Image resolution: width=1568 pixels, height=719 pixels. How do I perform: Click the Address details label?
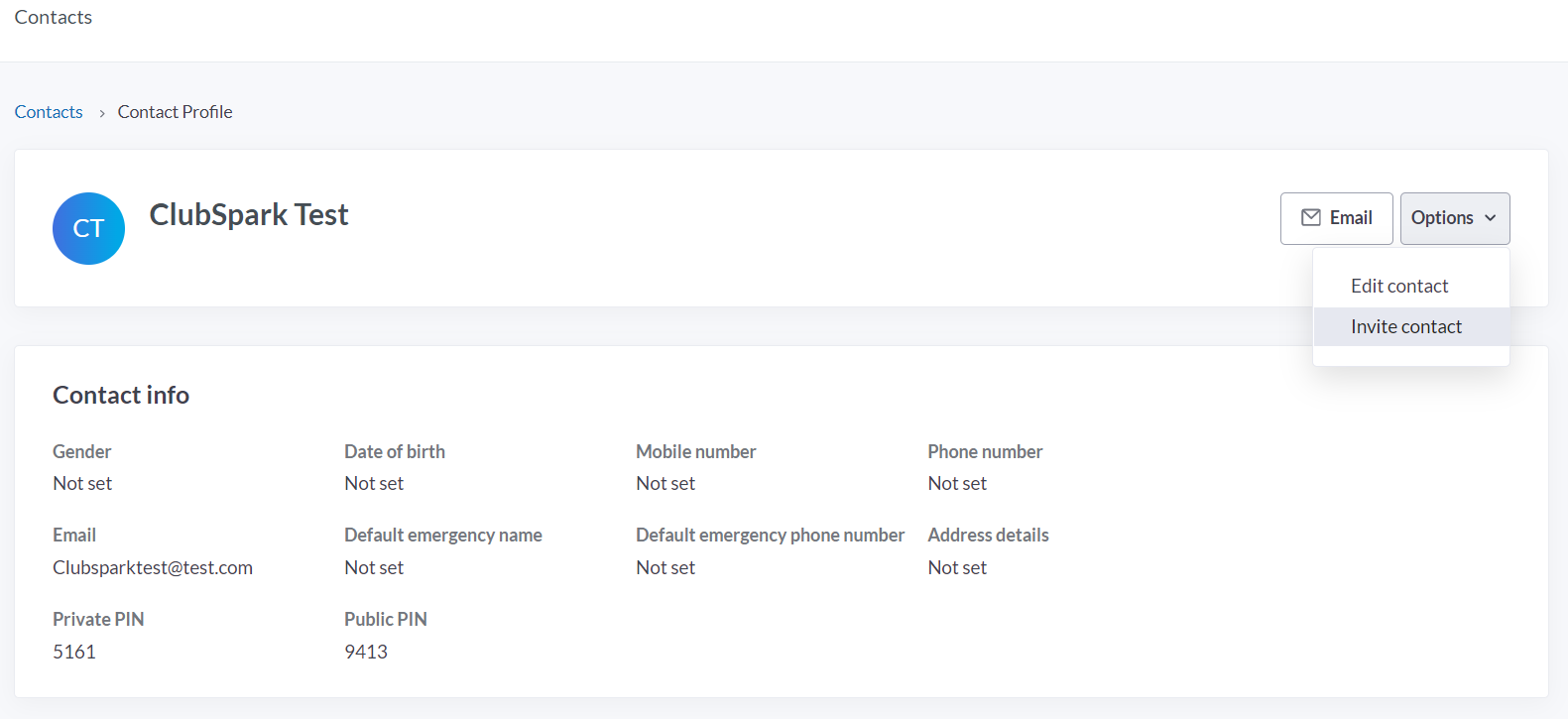click(x=988, y=535)
